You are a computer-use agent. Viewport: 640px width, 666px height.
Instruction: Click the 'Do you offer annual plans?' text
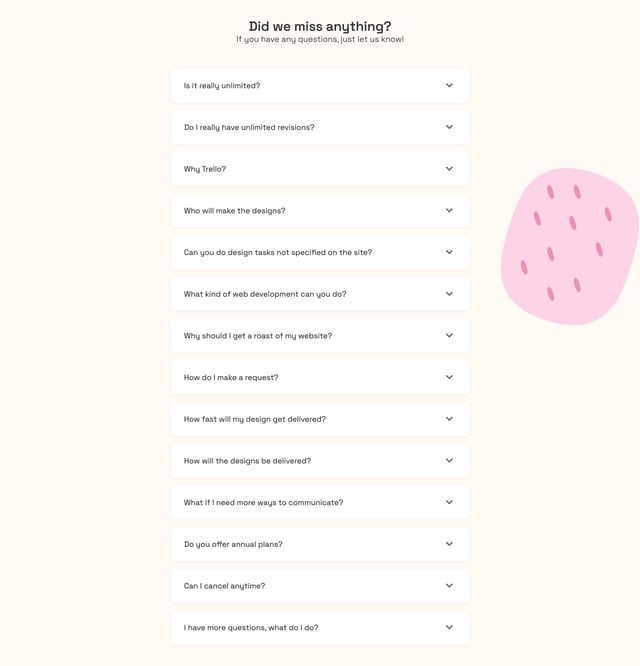click(x=233, y=544)
